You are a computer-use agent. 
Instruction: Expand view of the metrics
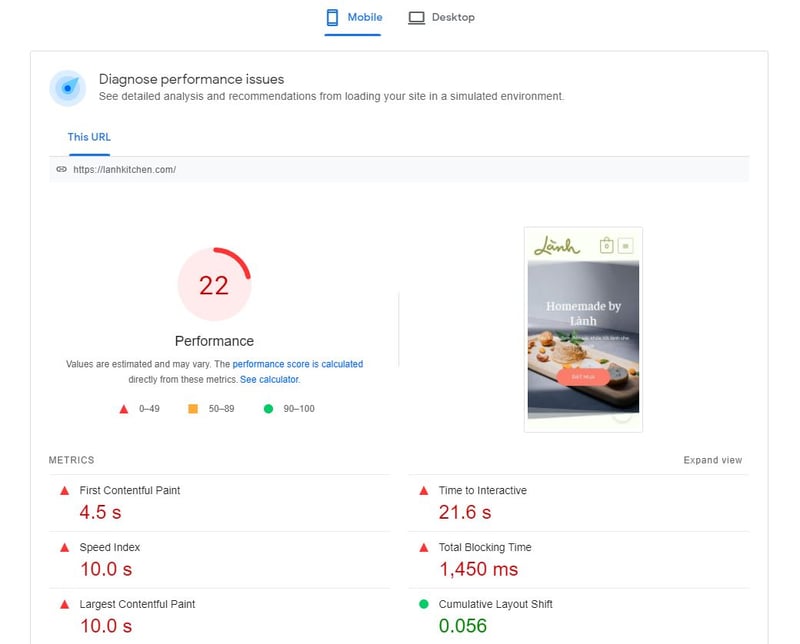pyautogui.click(x=712, y=460)
